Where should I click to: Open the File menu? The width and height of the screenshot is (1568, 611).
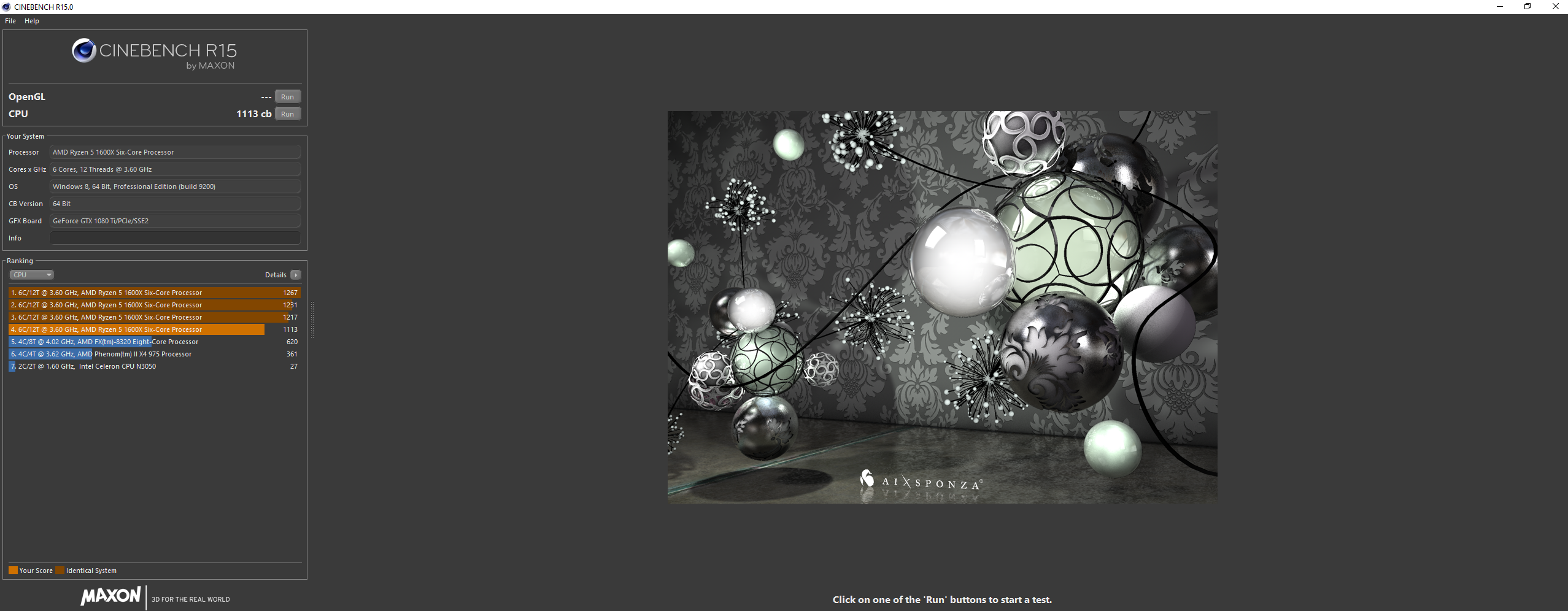coord(10,21)
